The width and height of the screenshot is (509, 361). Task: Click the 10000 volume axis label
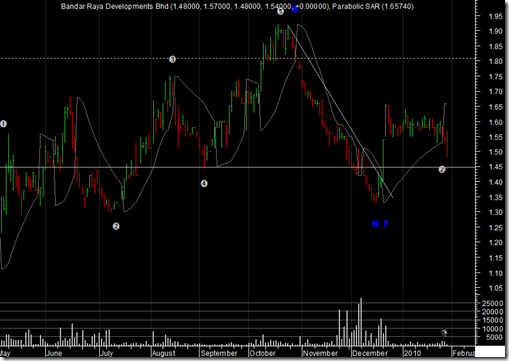pos(492,329)
